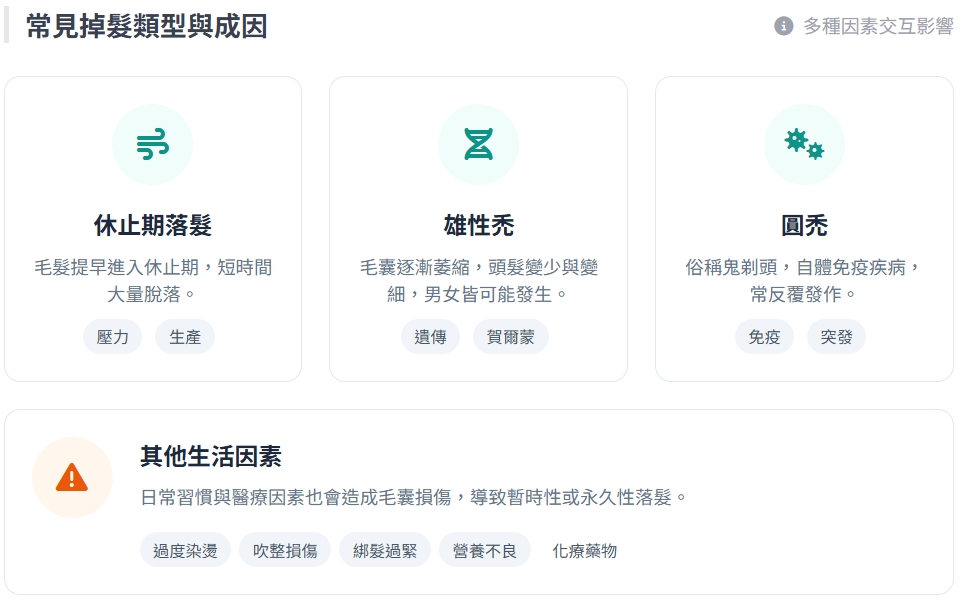Viewport: 968px width, 605px height.
Task: Click the wind icon above 休止期落髮
Action: 153,145
